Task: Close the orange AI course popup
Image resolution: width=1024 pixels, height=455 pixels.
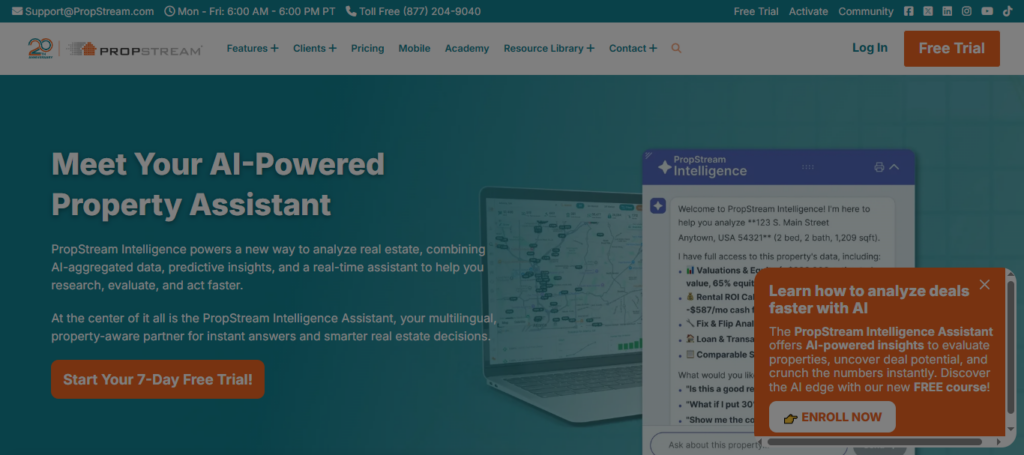Action: 985,285
